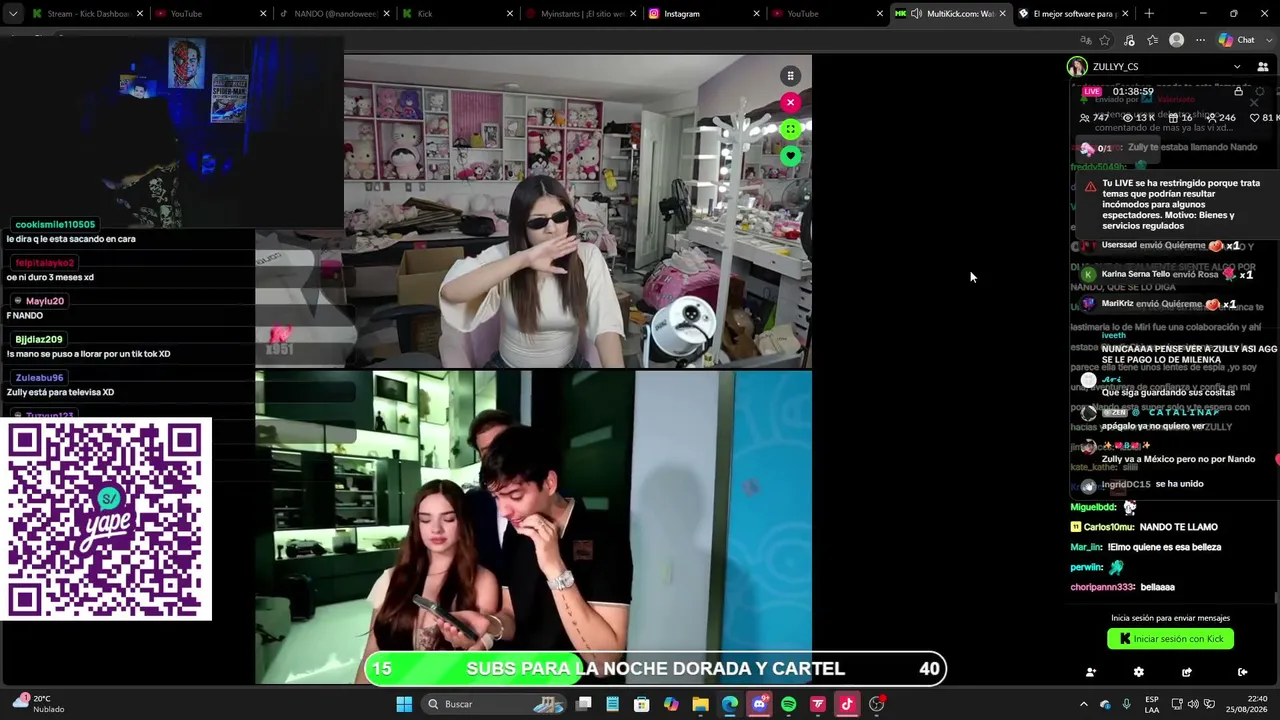This screenshot has height=720, width=1280.
Task: Open a new browser tab
Action: pyautogui.click(x=1149, y=14)
